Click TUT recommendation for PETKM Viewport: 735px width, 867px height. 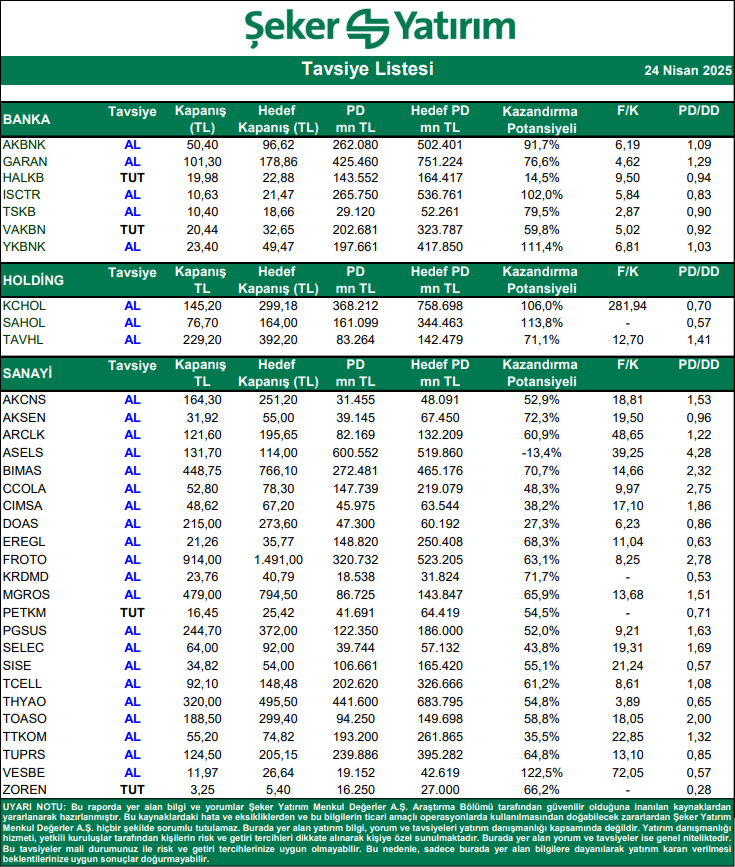(x=132, y=613)
